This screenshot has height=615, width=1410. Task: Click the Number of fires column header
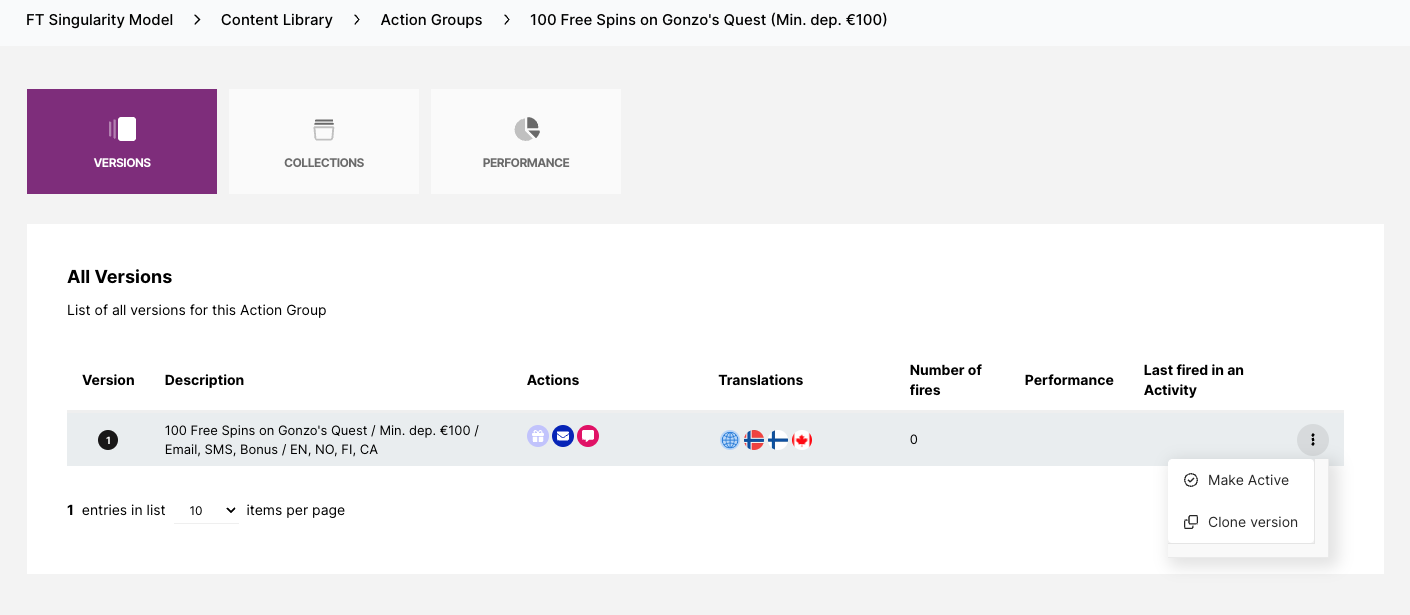[x=945, y=380]
